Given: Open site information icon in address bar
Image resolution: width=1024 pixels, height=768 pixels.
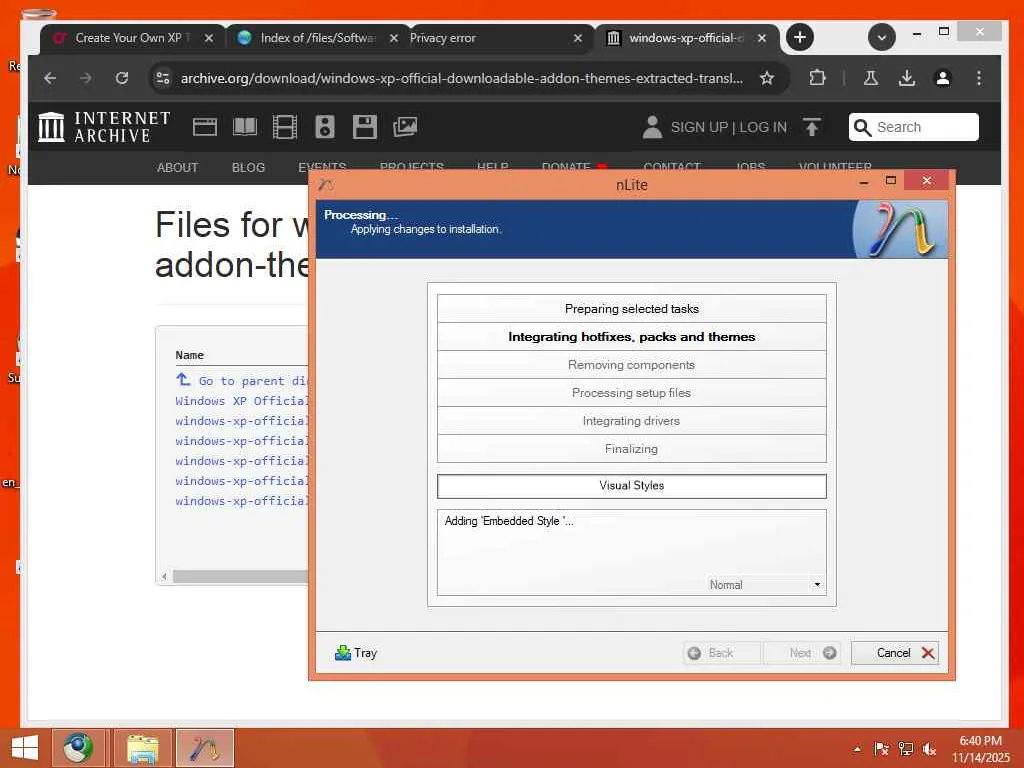Looking at the screenshot, I should [163, 78].
